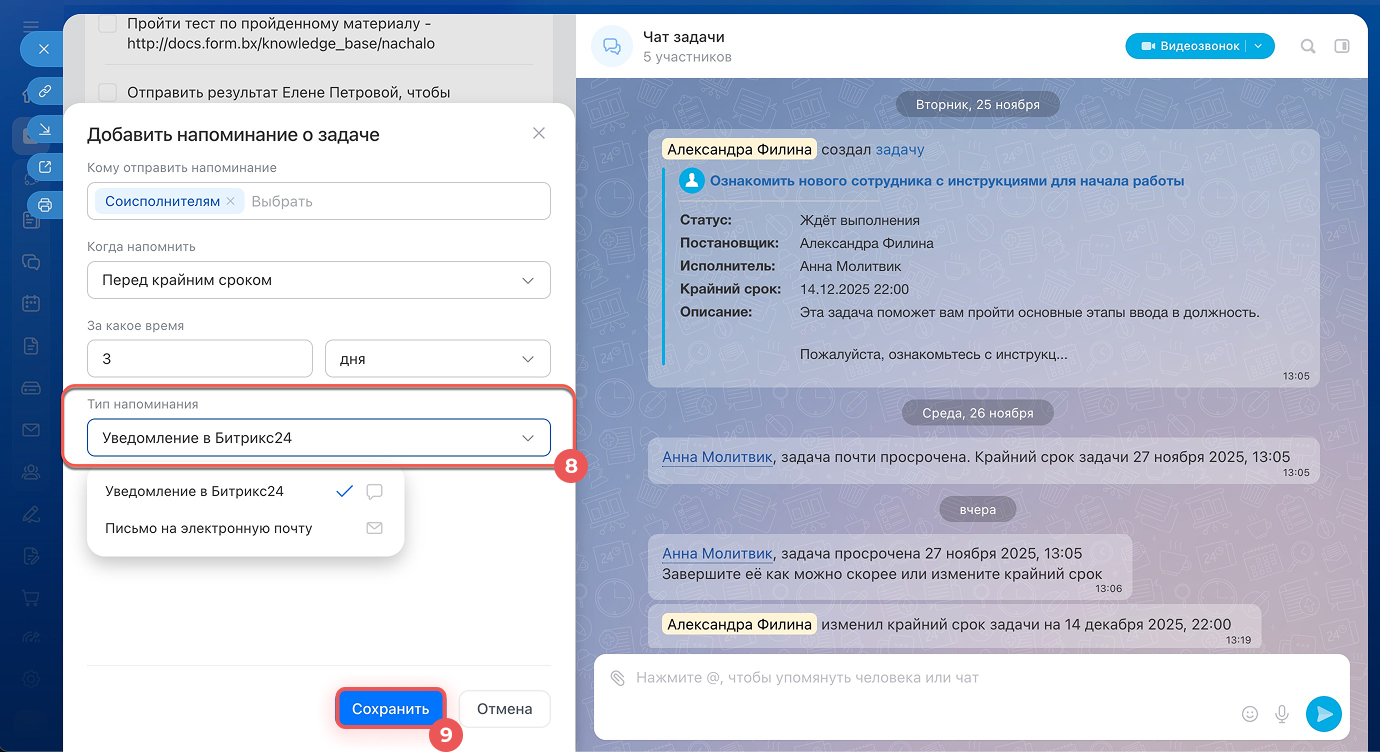This screenshot has height=753, width=1380.
Task: Collapse the 'Тип напоминания' dropdown
Action: pyautogui.click(x=318, y=437)
